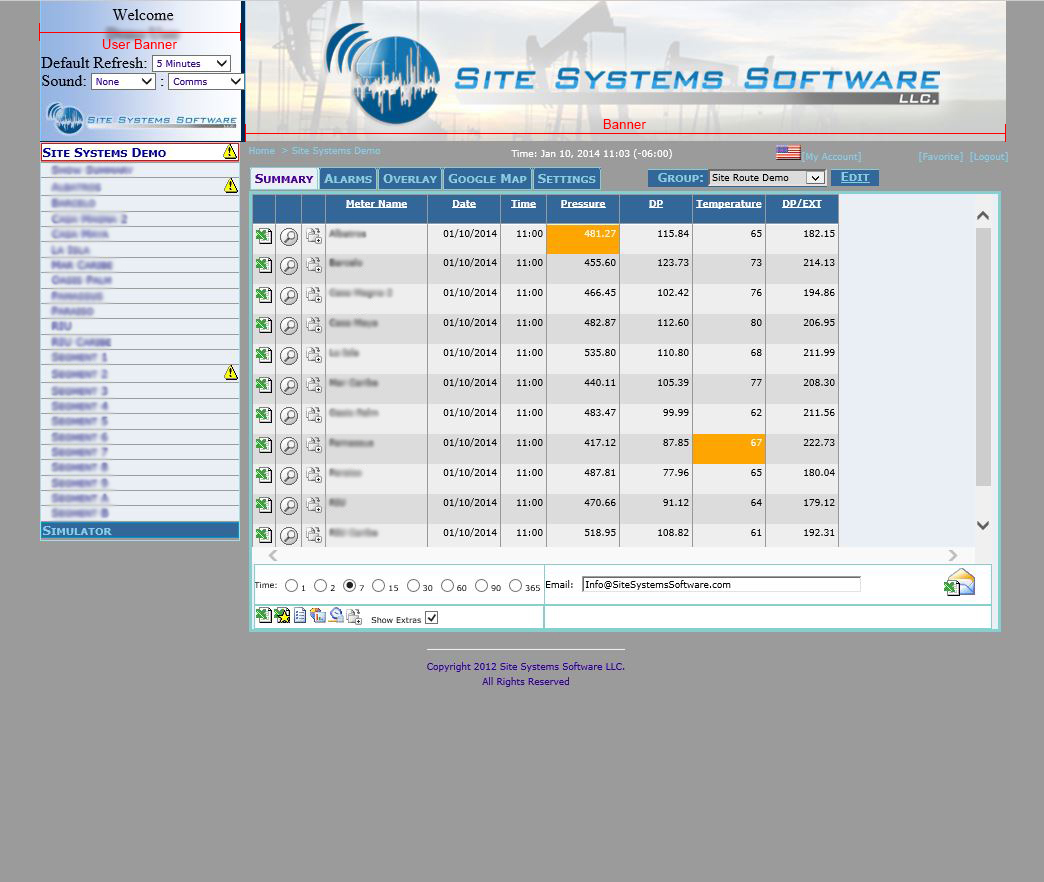1044x882 pixels.
Task: Select the 1 day time radio button
Action: [291, 586]
